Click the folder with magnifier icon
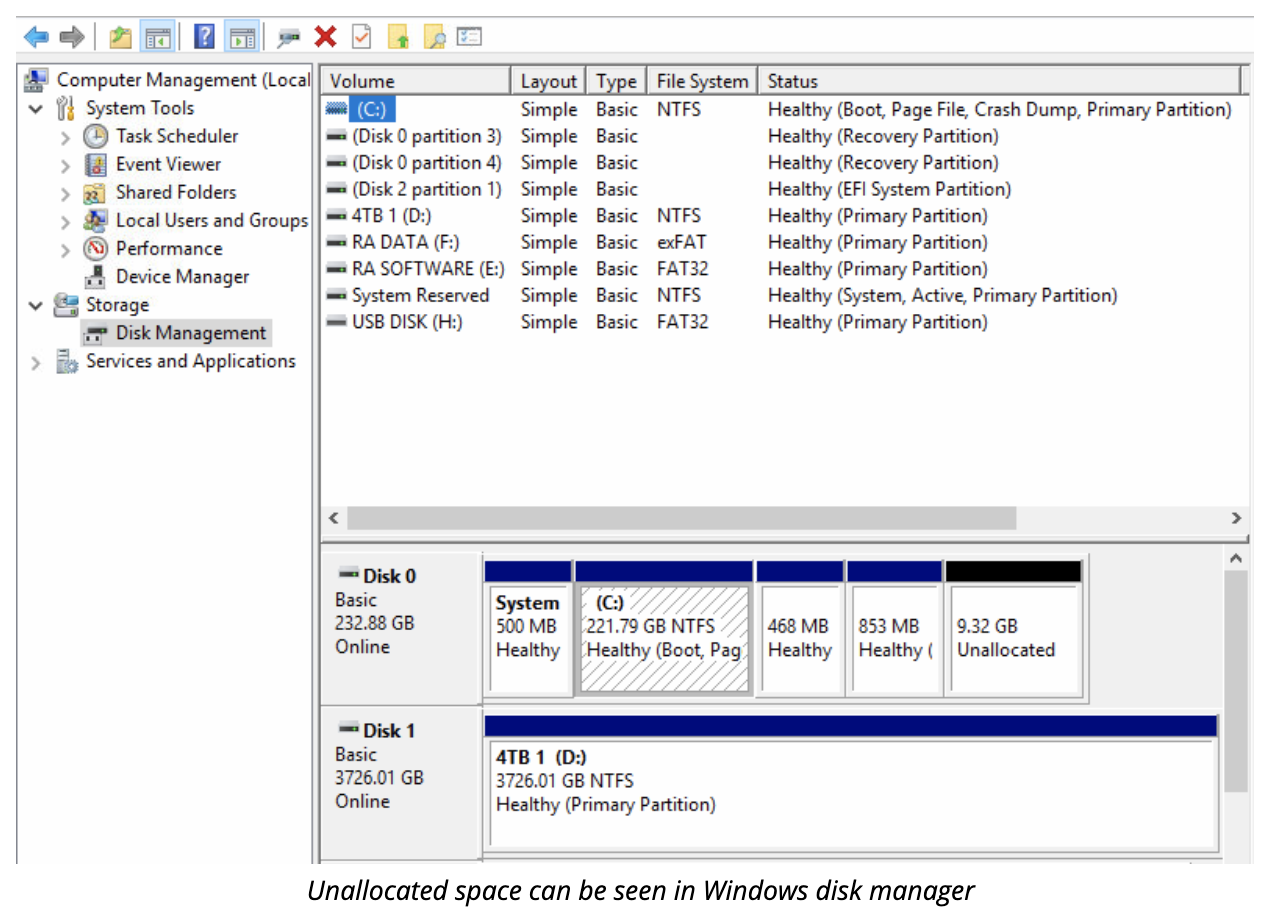This screenshot has height=916, width=1262. coord(434,38)
